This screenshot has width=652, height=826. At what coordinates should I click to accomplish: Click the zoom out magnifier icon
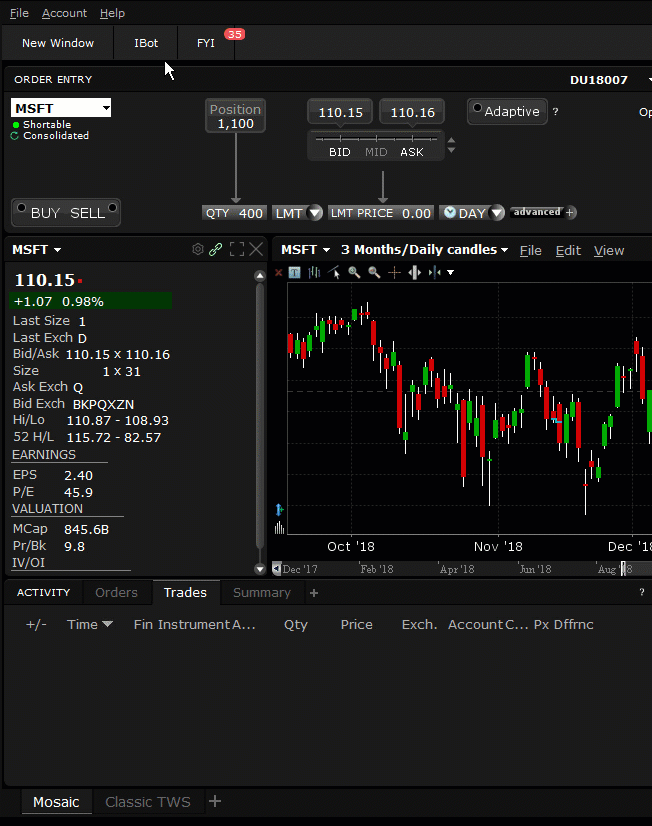[374, 272]
